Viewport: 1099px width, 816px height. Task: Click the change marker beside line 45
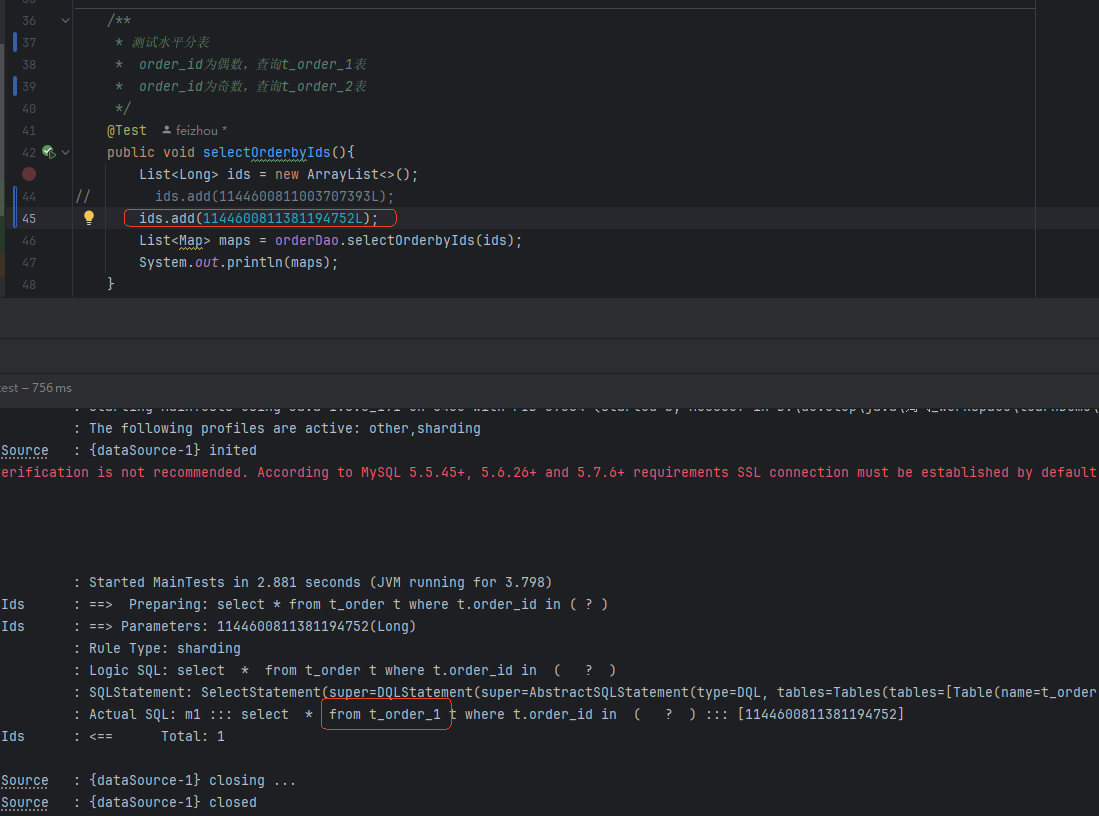(15, 207)
